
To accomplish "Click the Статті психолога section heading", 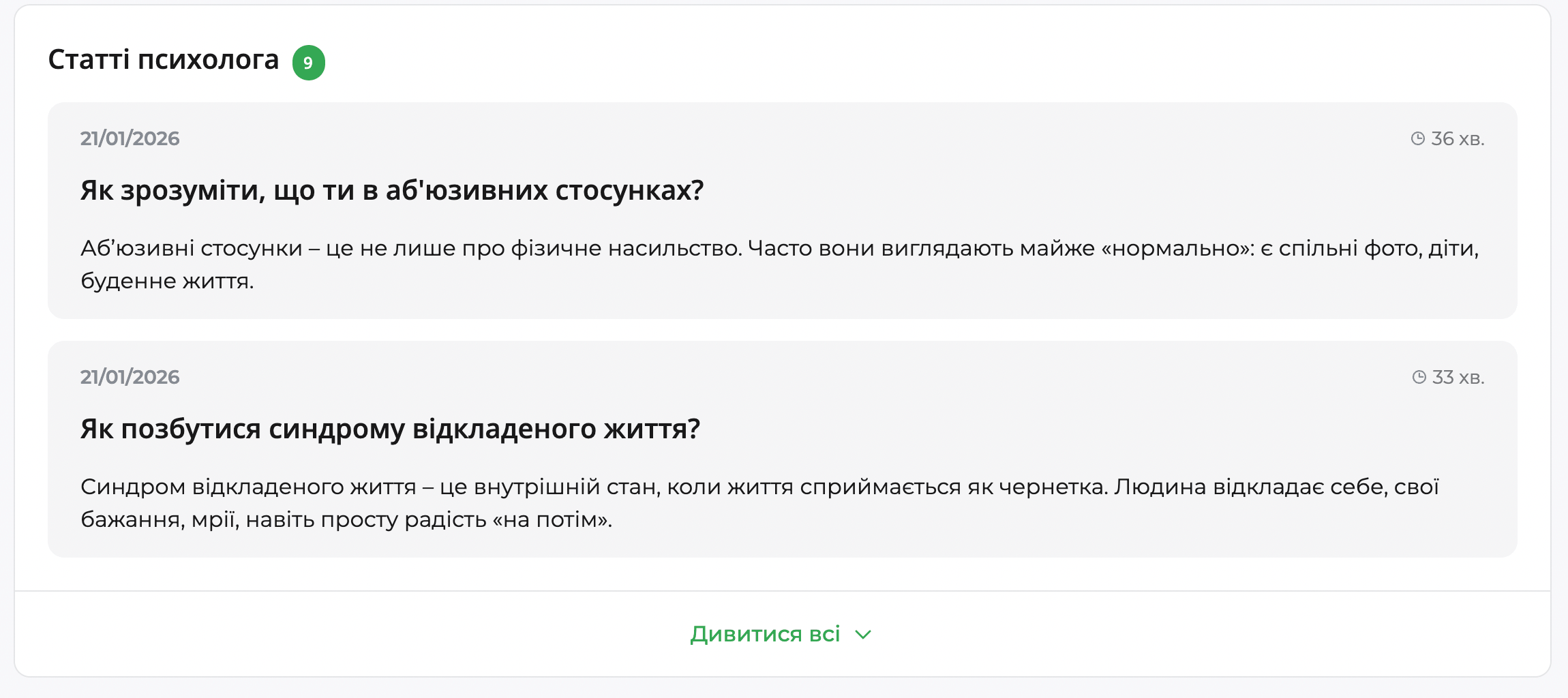I will coord(164,61).
